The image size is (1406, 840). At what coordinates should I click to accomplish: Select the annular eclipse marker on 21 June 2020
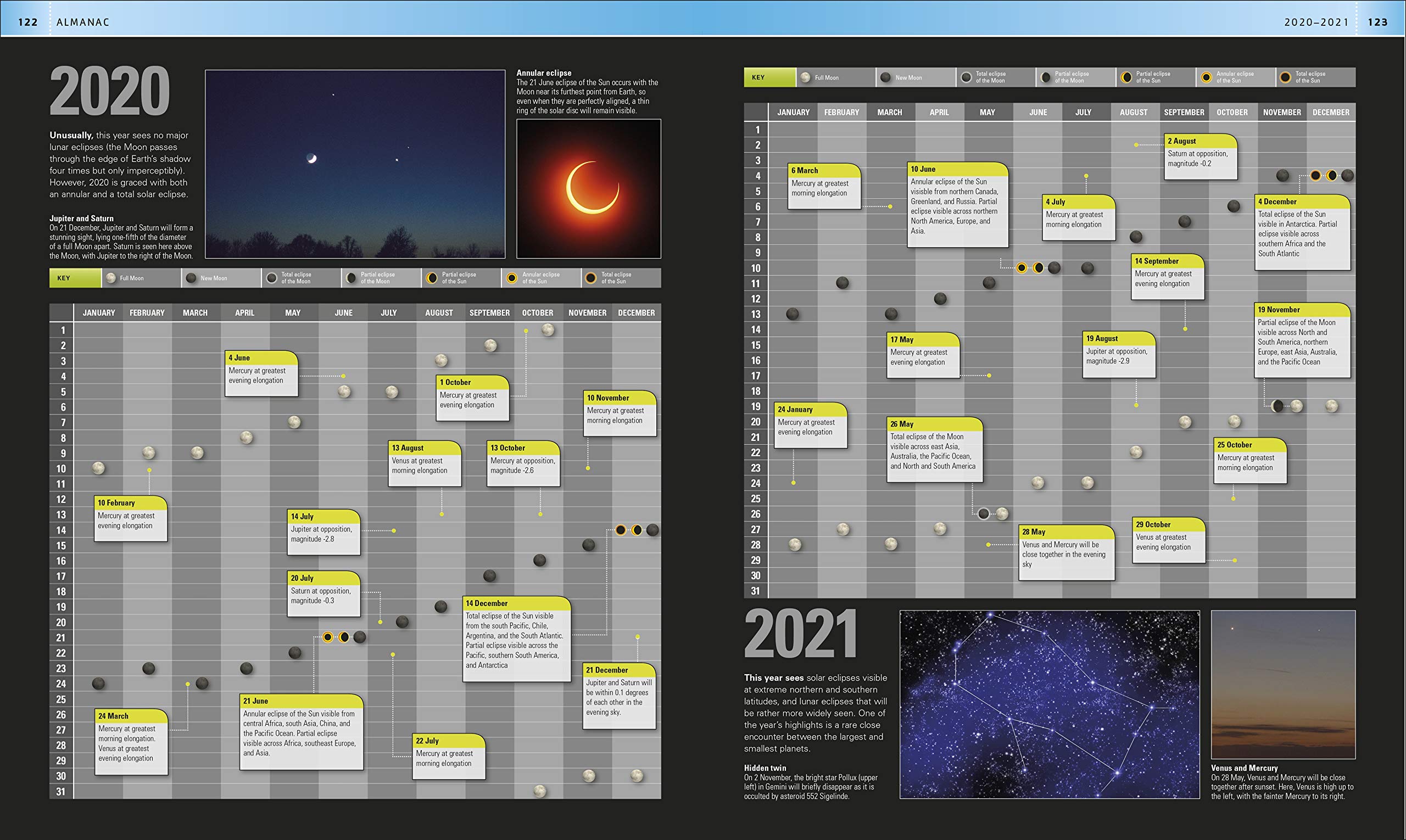[328, 637]
